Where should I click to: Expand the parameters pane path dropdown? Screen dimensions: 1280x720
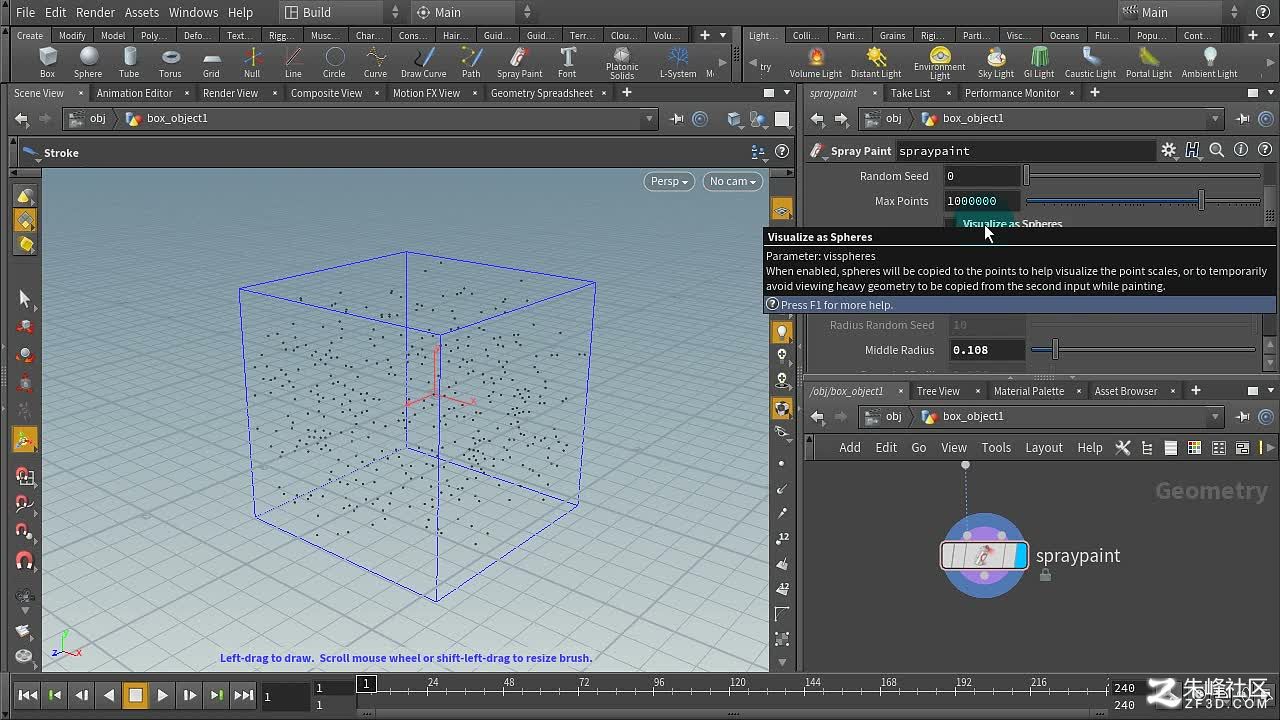[1215, 118]
